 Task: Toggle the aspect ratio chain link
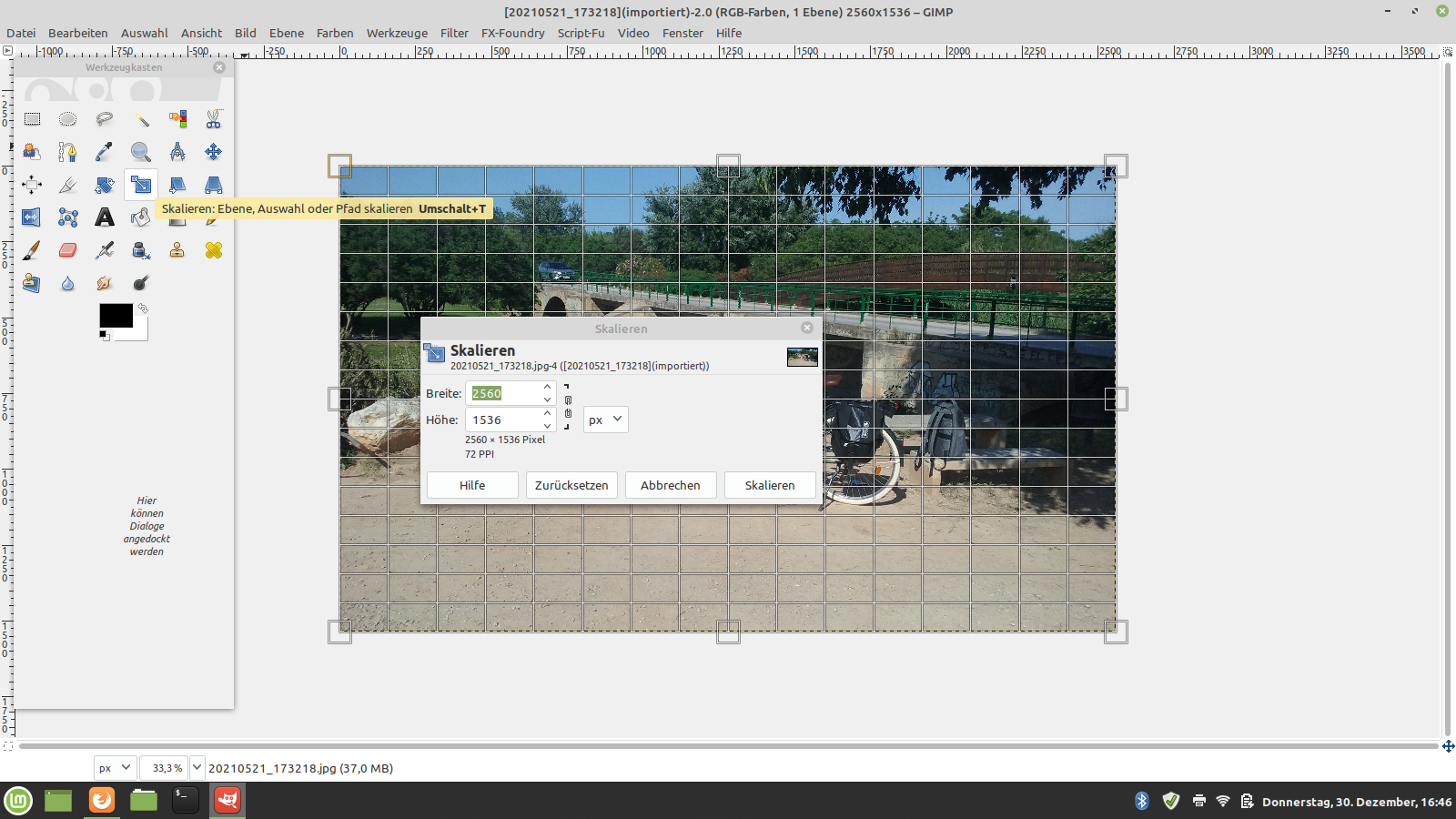click(x=568, y=407)
